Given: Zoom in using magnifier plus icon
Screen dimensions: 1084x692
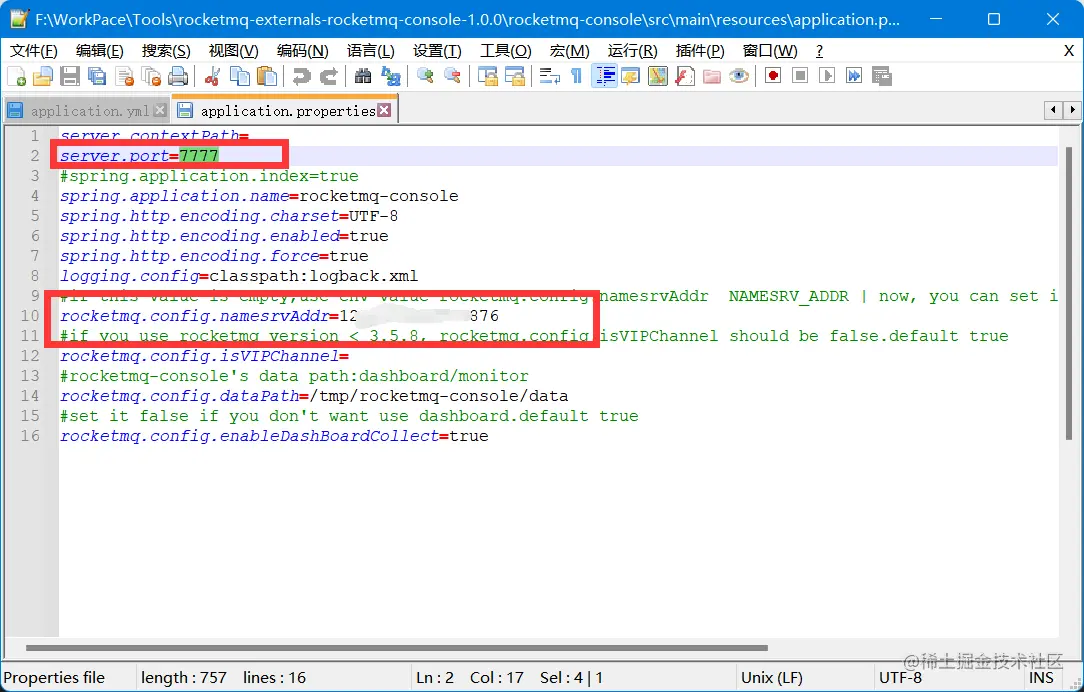Looking at the screenshot, I should 425,75.
